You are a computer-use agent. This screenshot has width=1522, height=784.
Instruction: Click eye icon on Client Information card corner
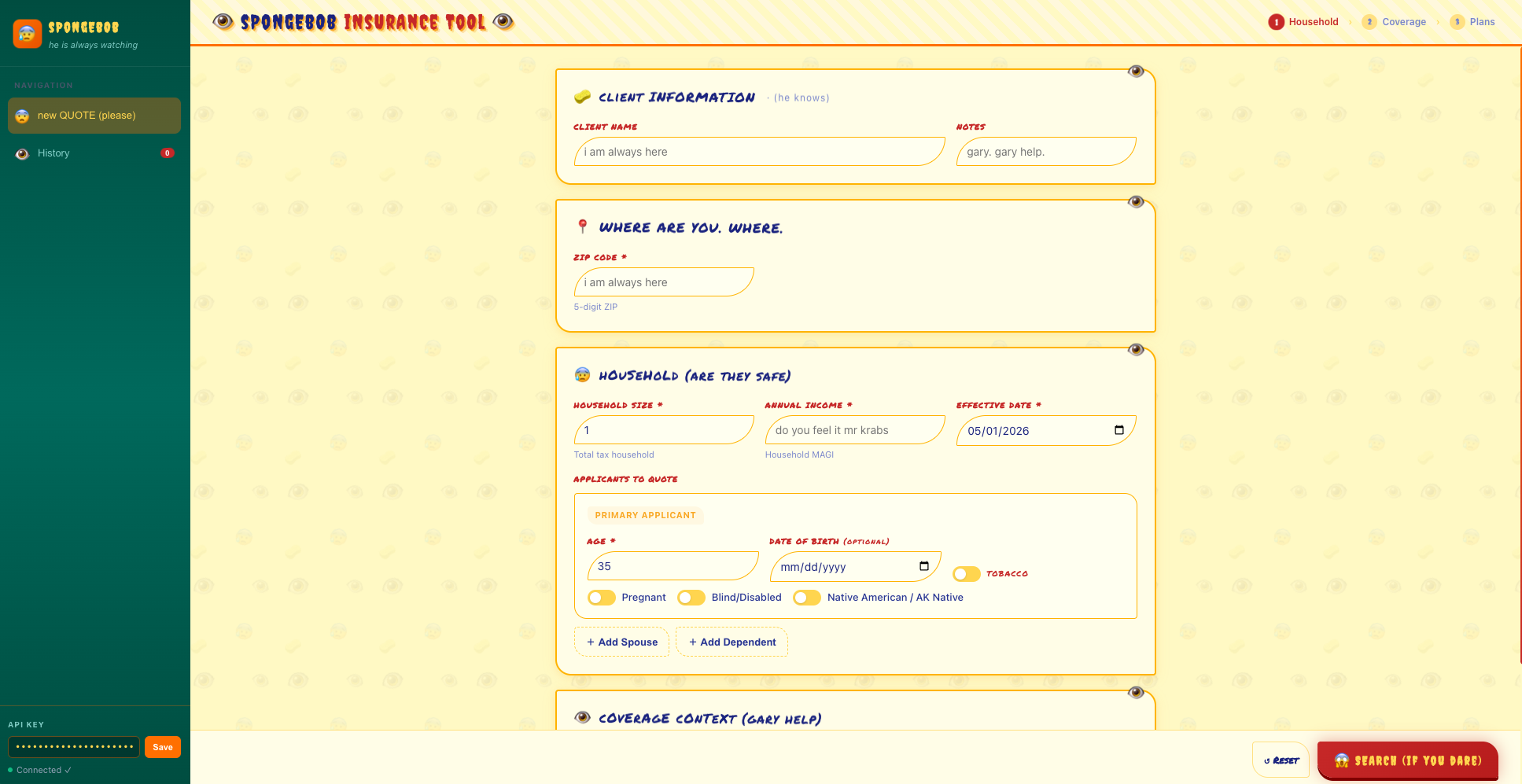(x=1136, y=72)
